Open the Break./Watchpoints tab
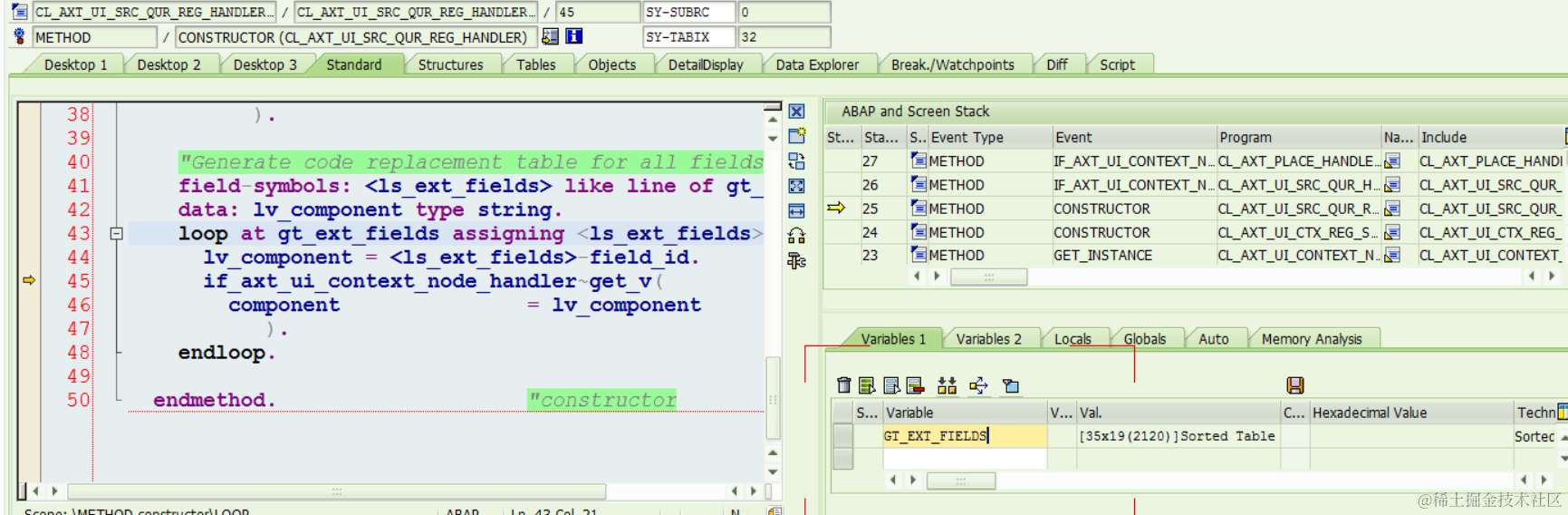This screenshot has width=1568, height=515. [x=952, y=64]
